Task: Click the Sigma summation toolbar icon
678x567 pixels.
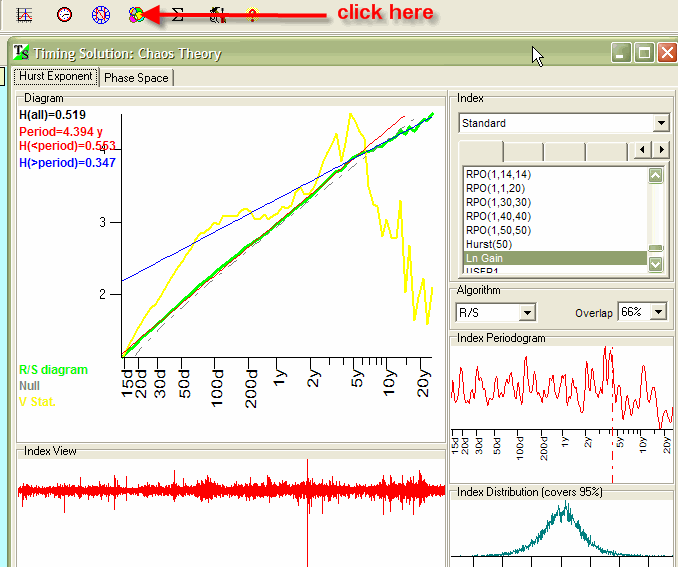Action: [177, 14]
